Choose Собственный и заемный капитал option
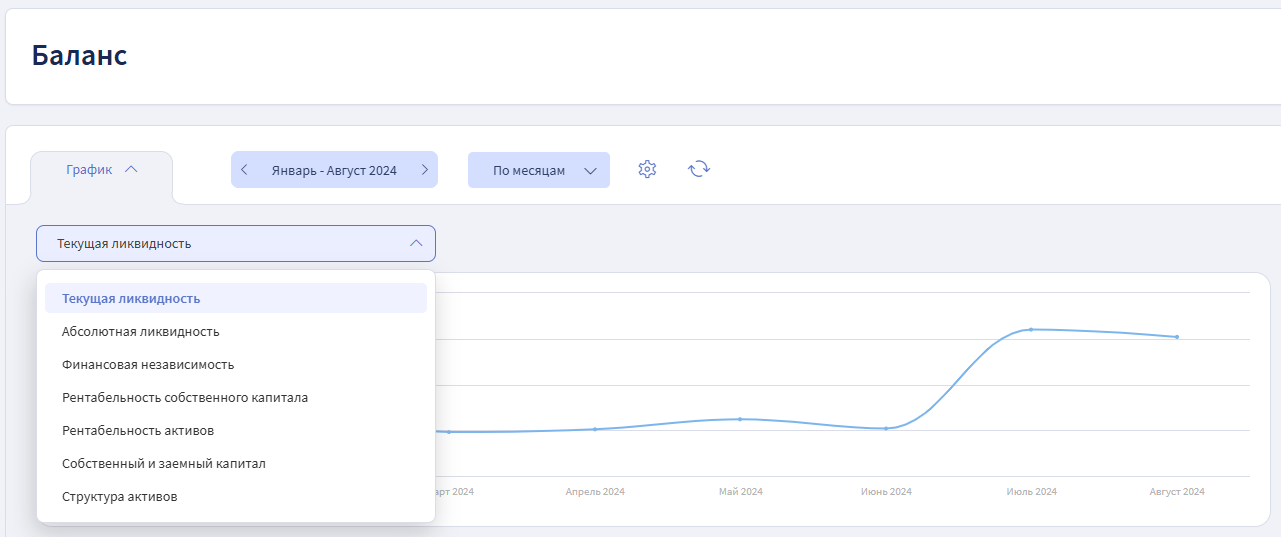1281x537 pixels. 164,464
